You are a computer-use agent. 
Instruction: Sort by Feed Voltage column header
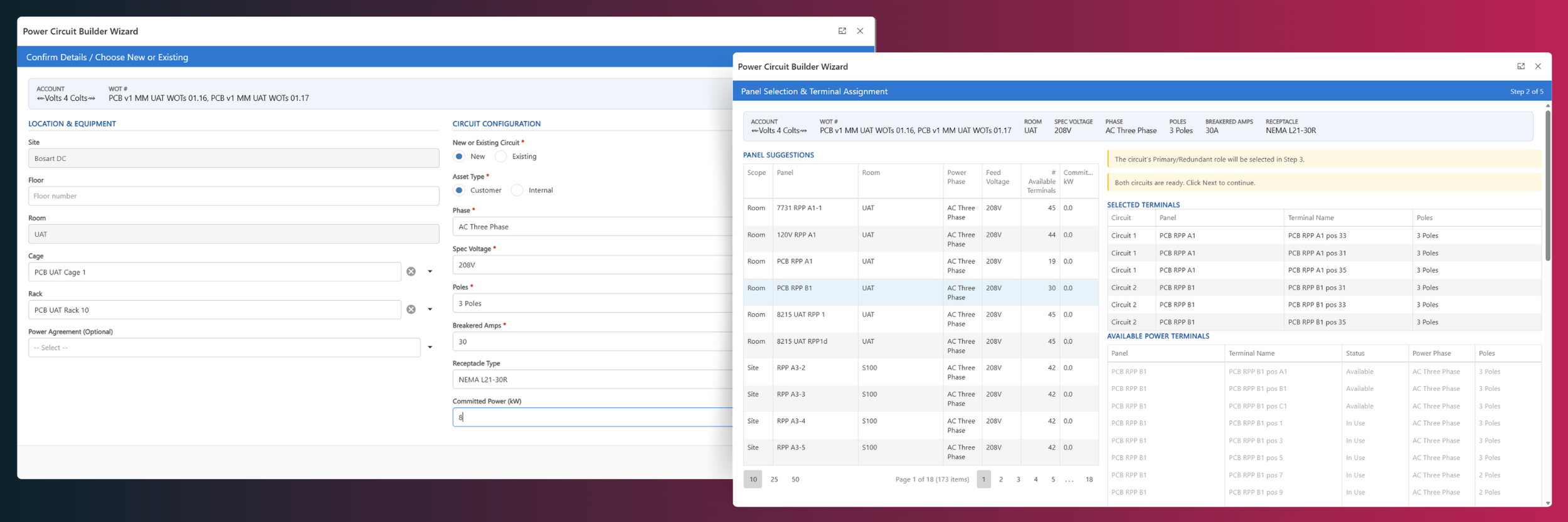click(x=1001, y=181)
